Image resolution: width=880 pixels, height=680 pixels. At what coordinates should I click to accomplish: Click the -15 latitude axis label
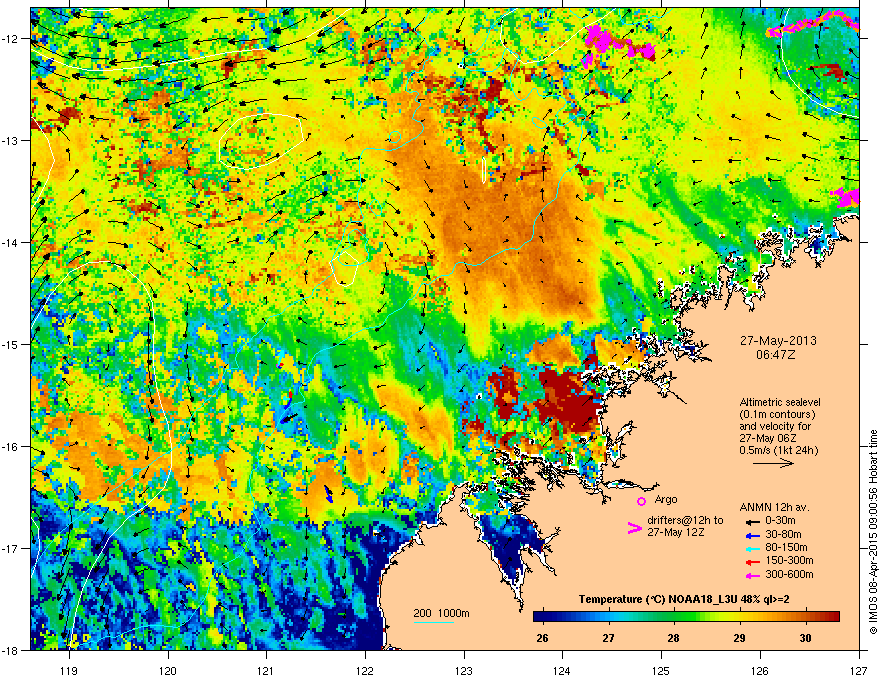pos(13,344)
